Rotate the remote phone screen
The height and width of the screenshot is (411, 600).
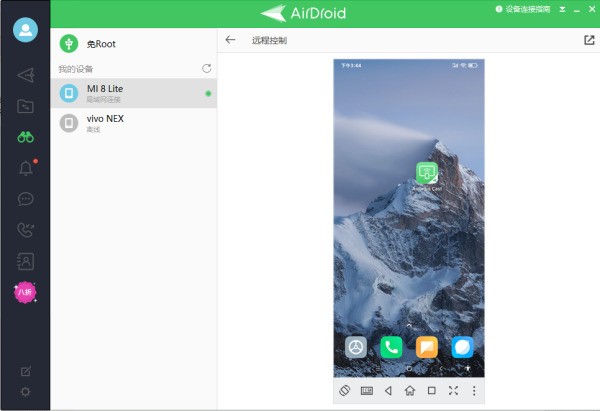tap(344, 391)
